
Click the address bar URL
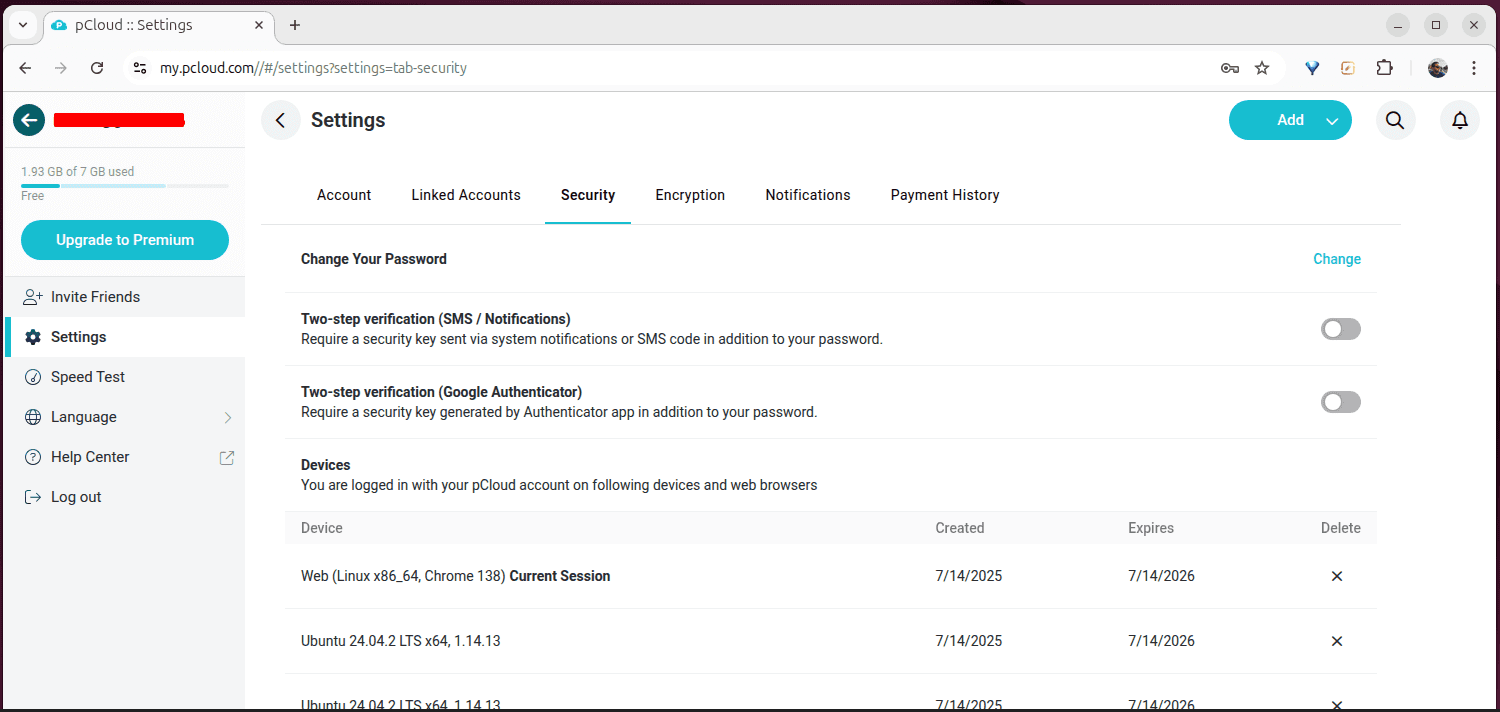click(x=314, y=68)
